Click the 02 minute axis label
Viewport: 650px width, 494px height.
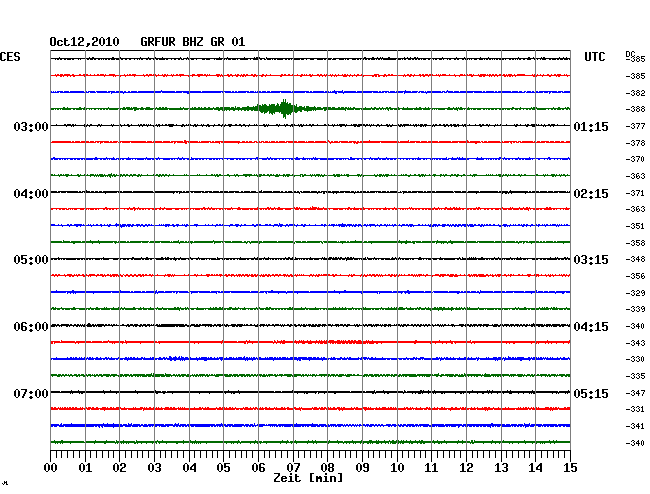(119, 468)
